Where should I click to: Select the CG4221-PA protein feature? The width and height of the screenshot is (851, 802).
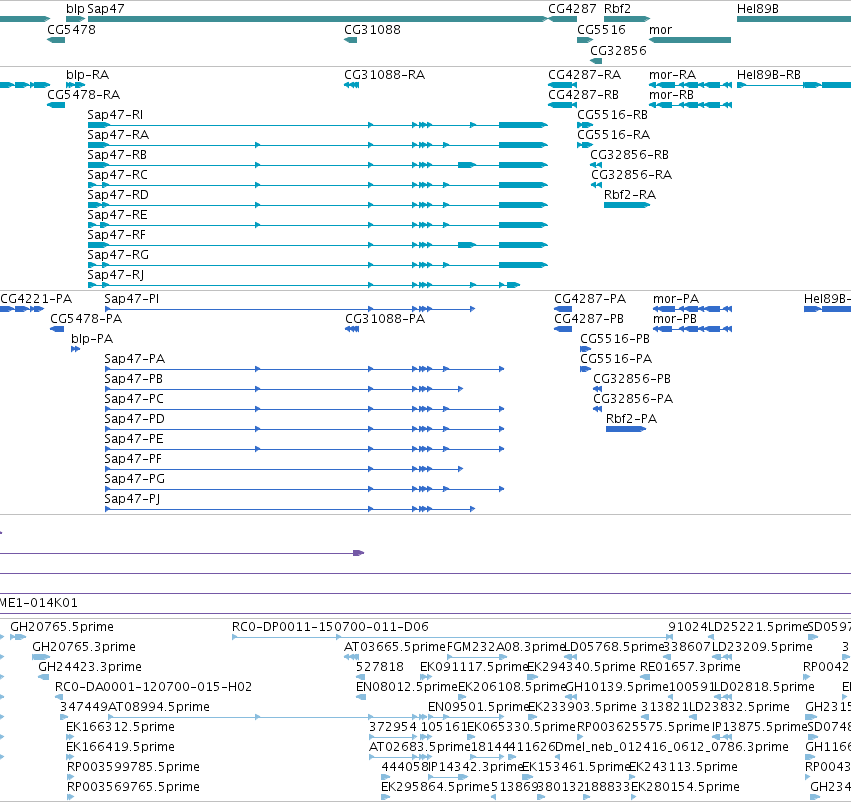[x=22, y=309]
